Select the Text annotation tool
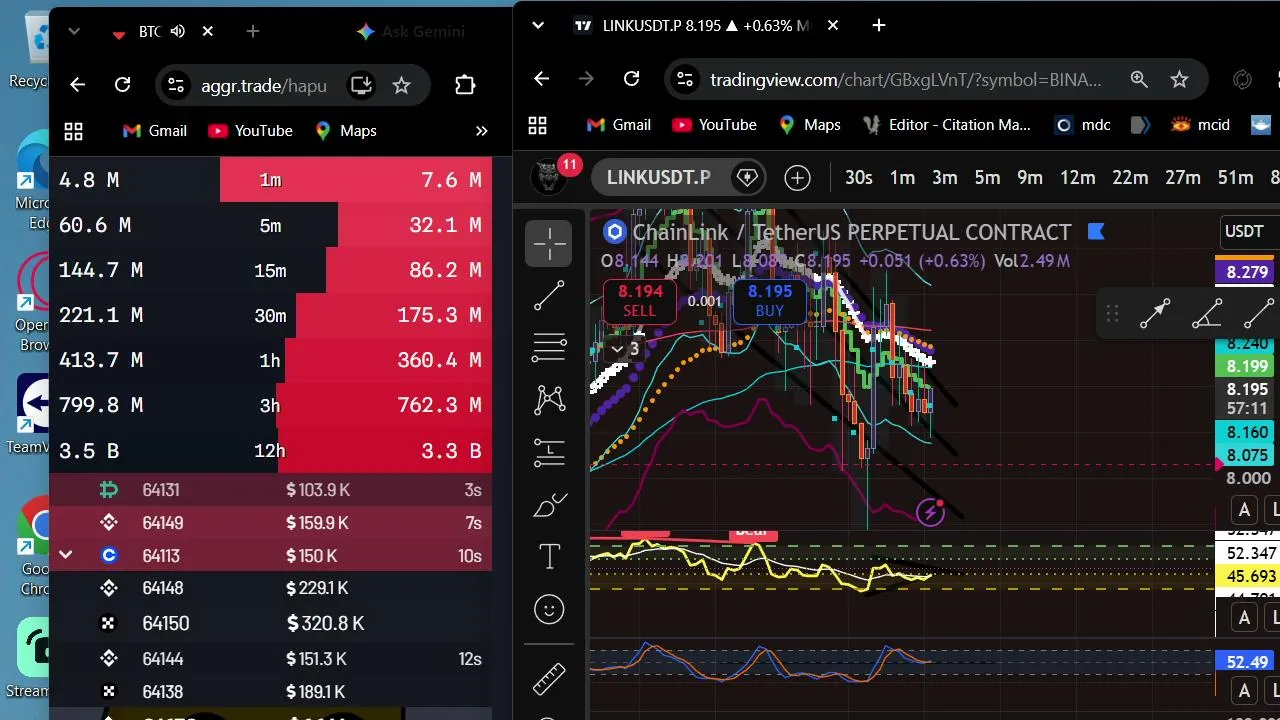 coord(549,557)
